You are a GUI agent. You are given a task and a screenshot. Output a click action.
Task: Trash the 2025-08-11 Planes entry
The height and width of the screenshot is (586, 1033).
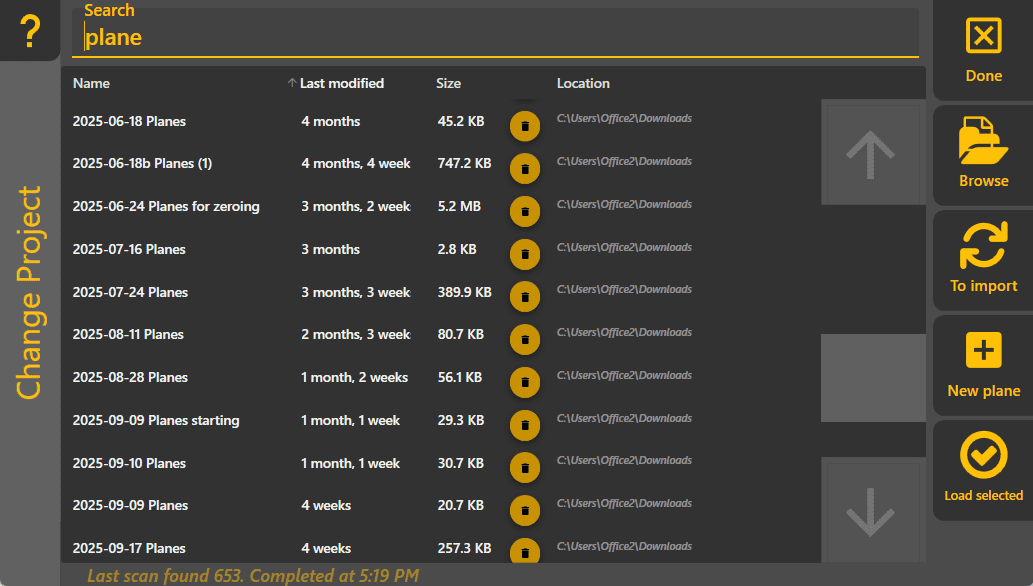pyautogui.click(x=524, y=339)
